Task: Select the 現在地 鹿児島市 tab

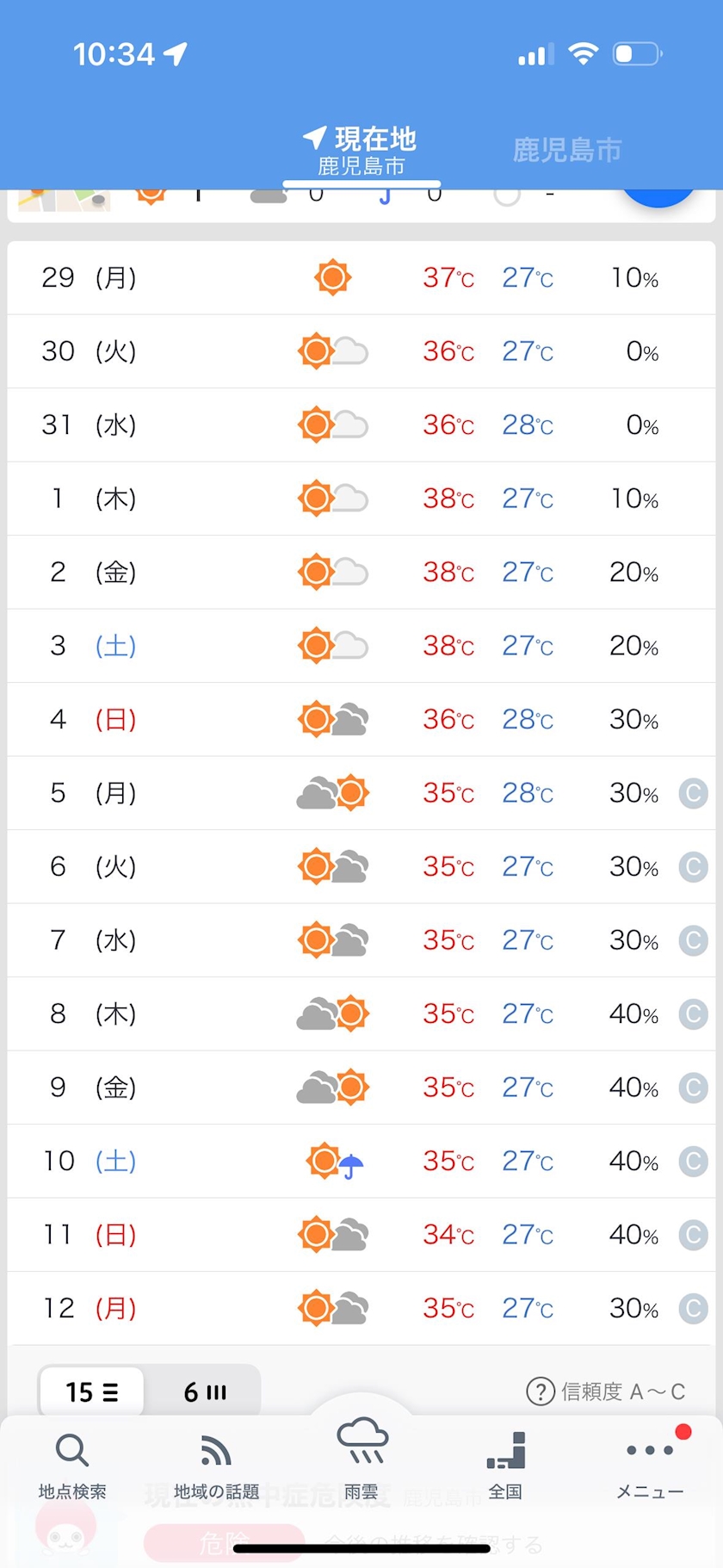Action: (361, 151)
